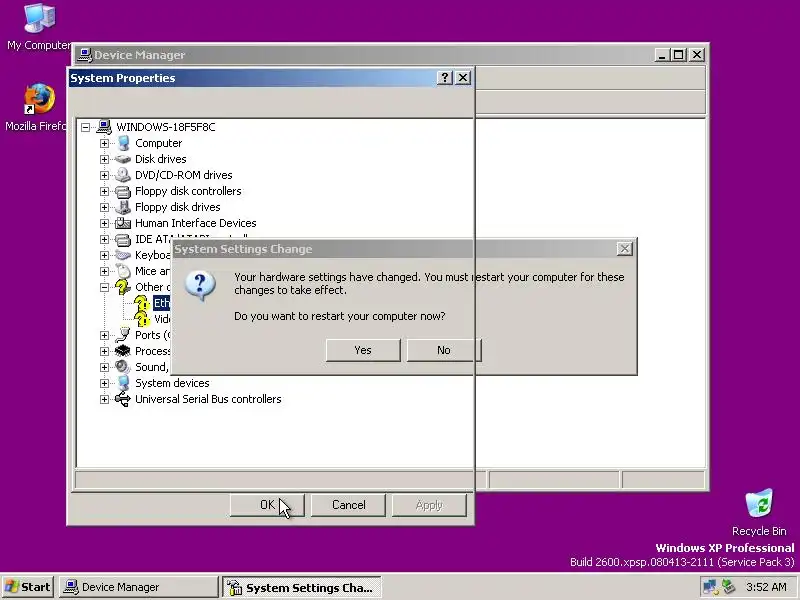Select the Mice category icon
The width and height of the screenshot is (800, 600).
point(123,271)
